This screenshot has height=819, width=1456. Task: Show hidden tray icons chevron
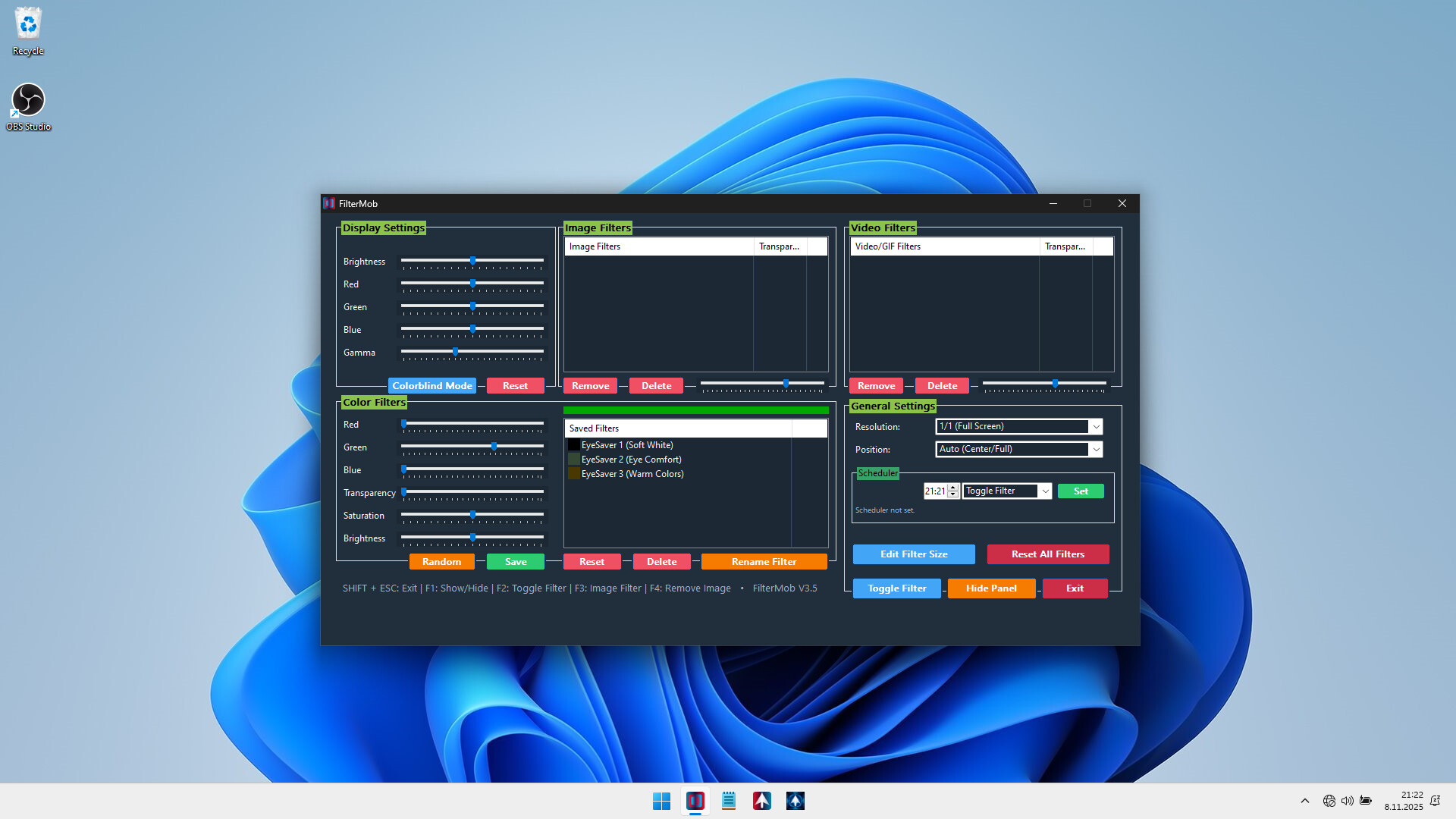1304,801
